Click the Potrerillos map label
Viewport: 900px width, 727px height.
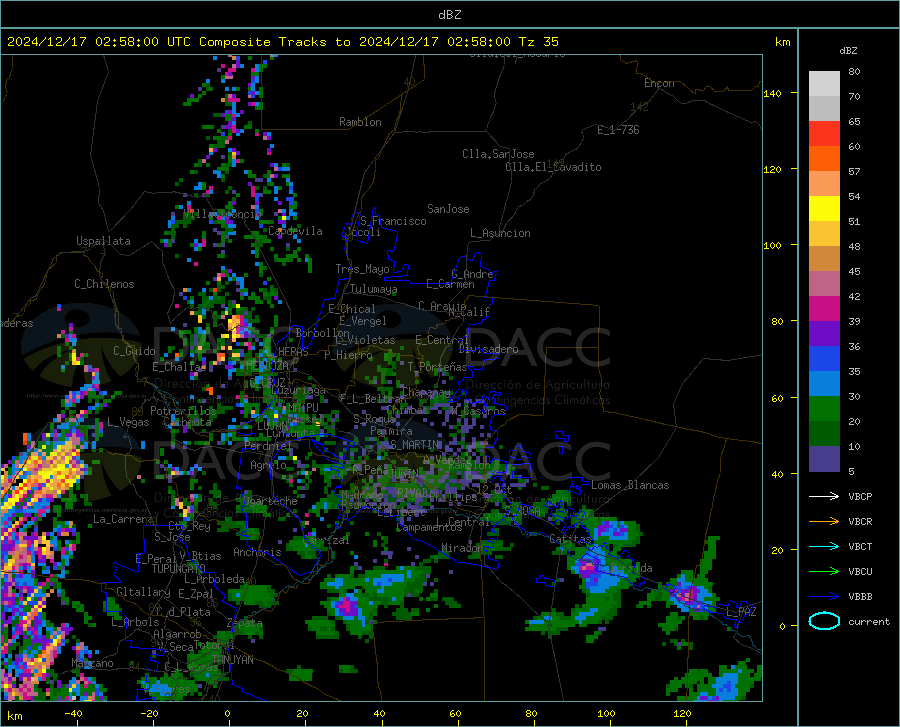point(183,411)
